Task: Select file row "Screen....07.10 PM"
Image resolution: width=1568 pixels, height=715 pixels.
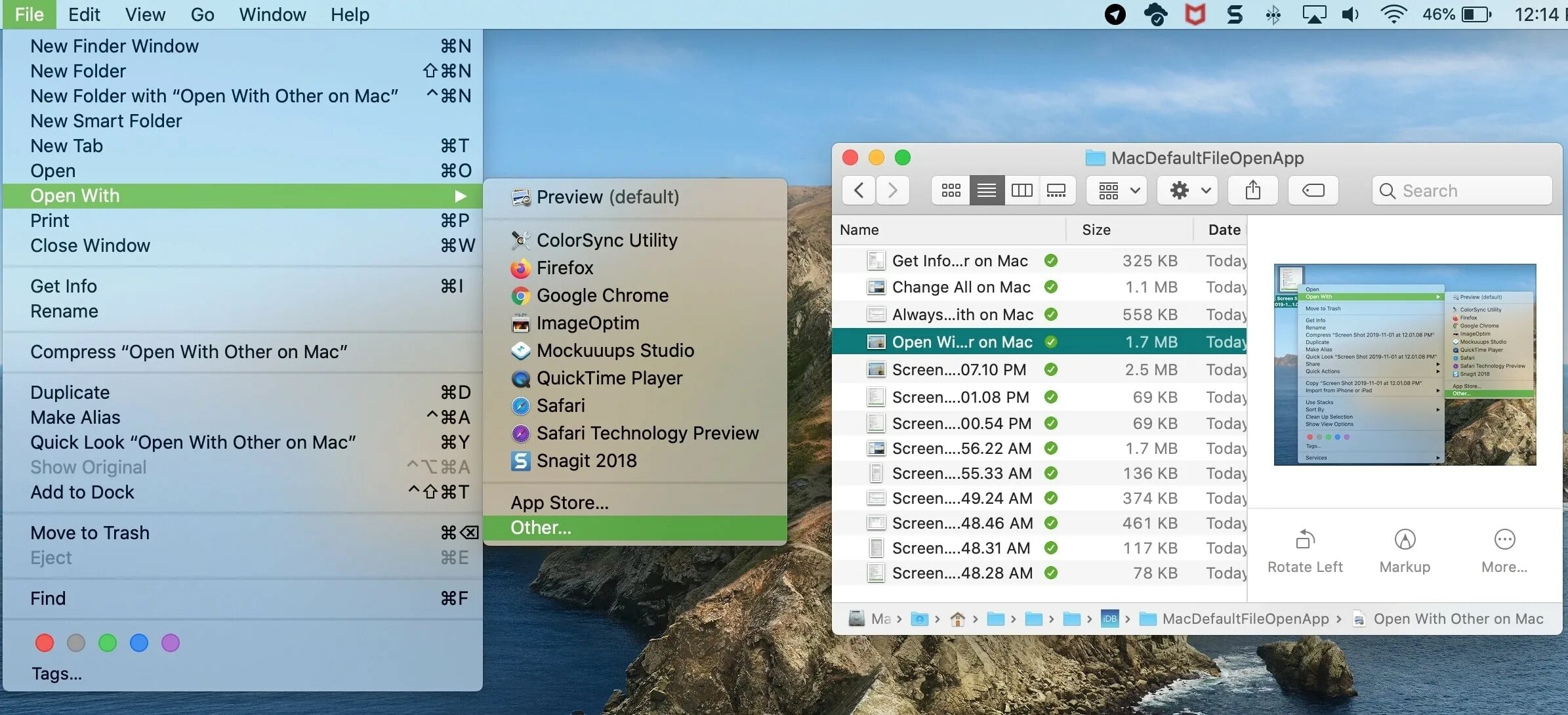Action: click(x=1039, y=369)
